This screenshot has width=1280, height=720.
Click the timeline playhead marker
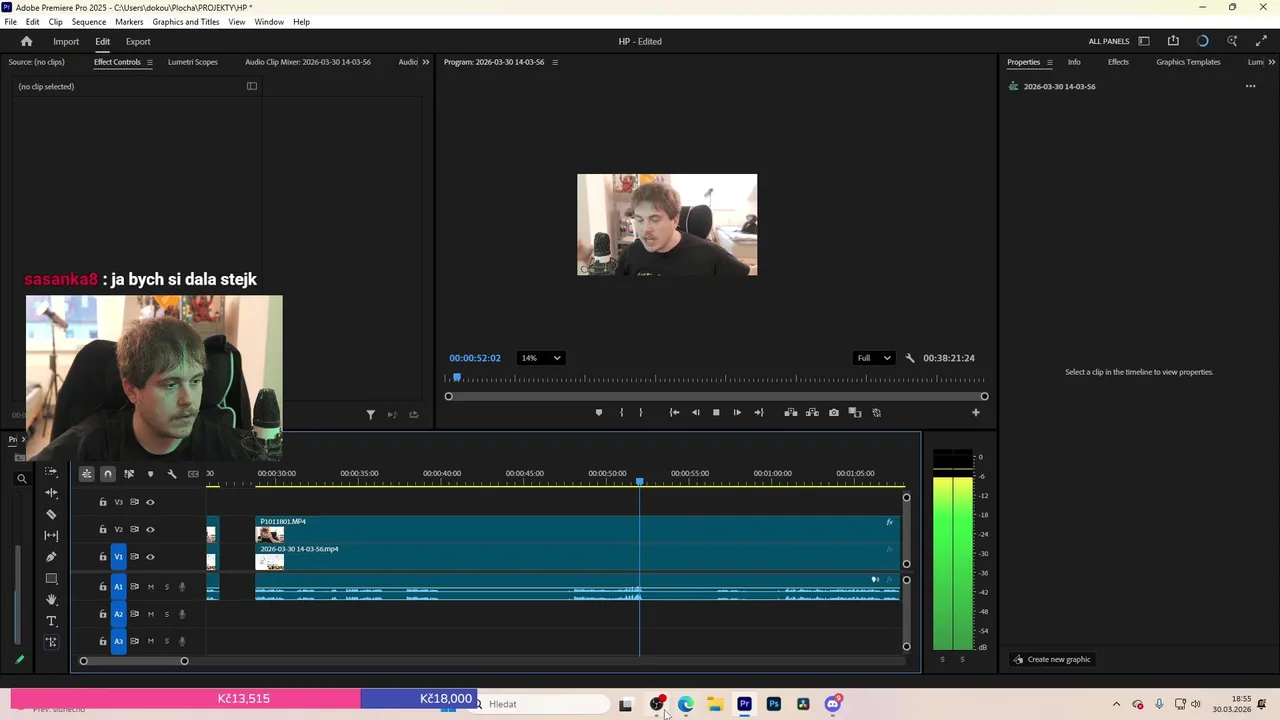click(640, 482)
